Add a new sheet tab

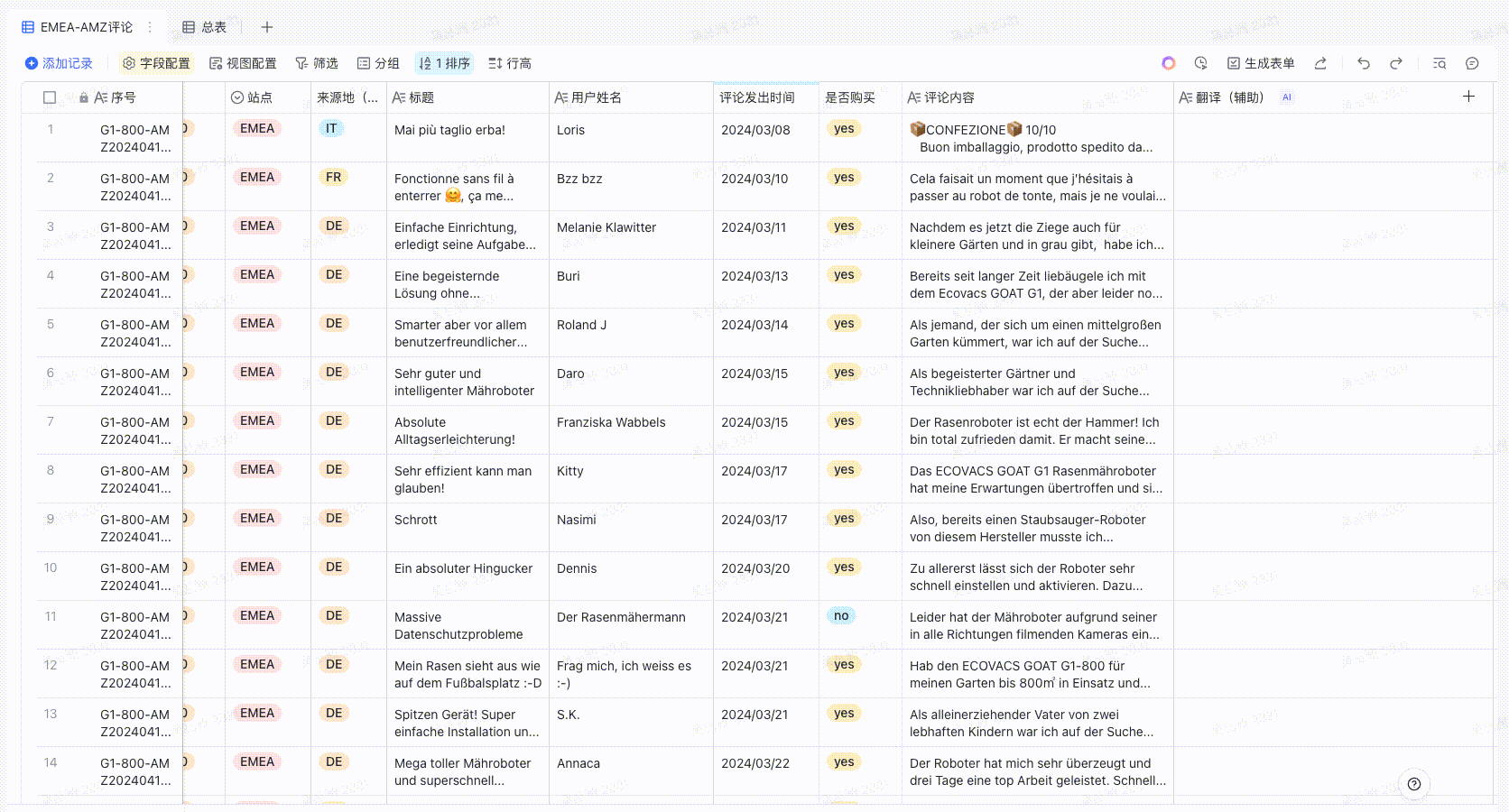(x=267, y=27)
